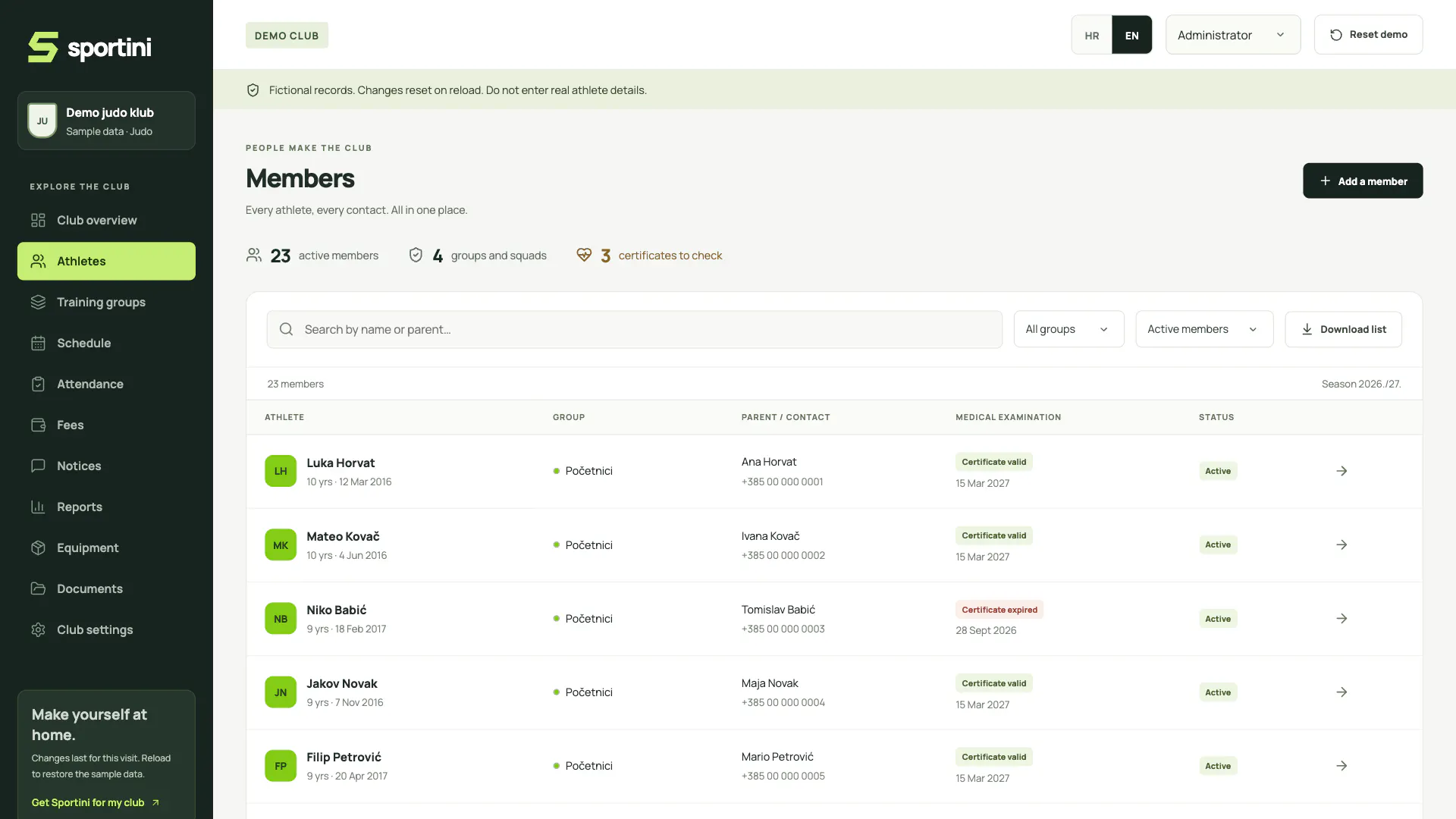Click Tomislav Babić contact name
Image resolution: width=1456 pixels, height=819 pixels.
(x=778, y=609)
